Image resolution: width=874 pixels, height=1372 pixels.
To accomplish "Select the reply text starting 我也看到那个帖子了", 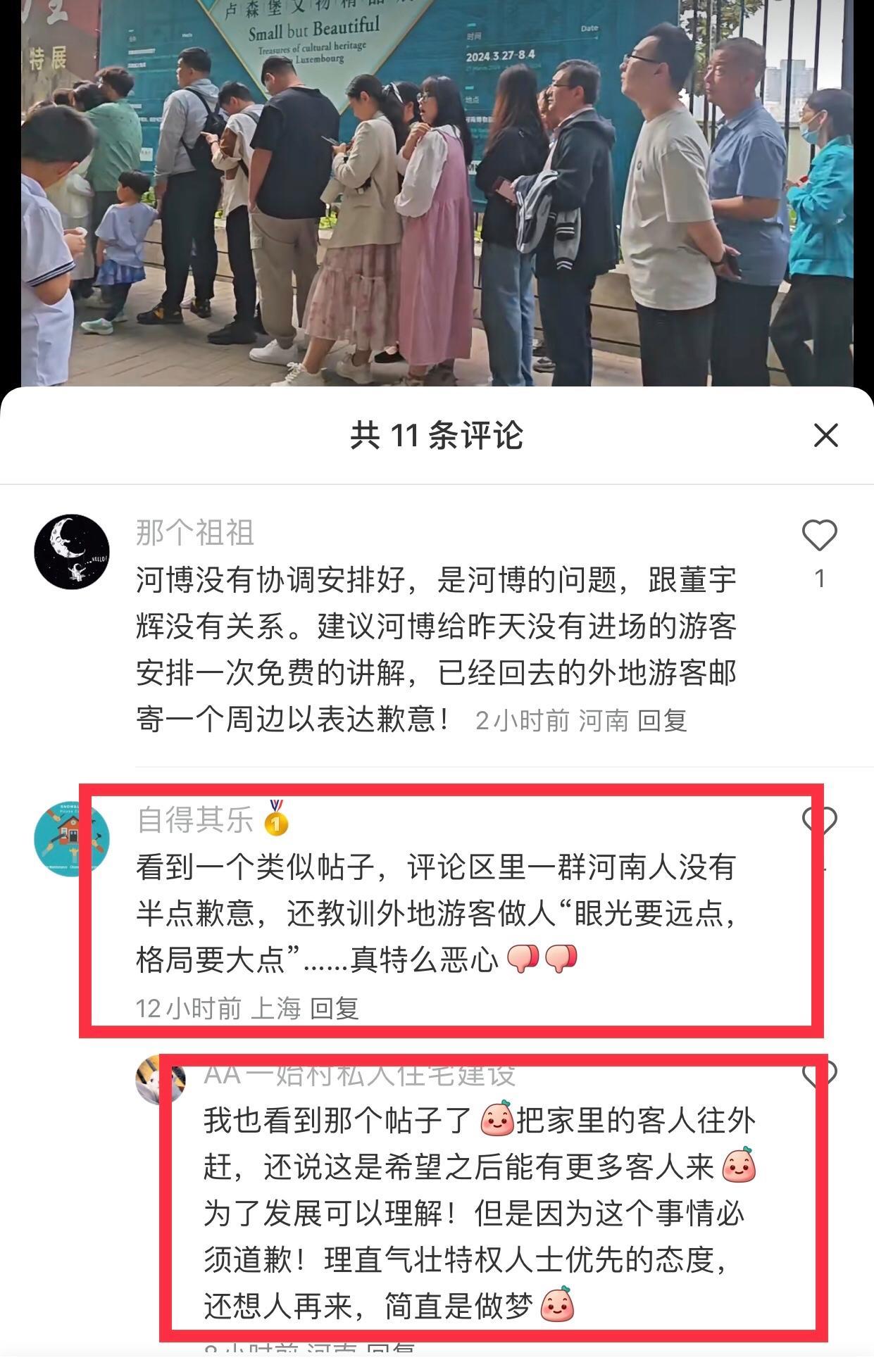I will pos(480,1213).
